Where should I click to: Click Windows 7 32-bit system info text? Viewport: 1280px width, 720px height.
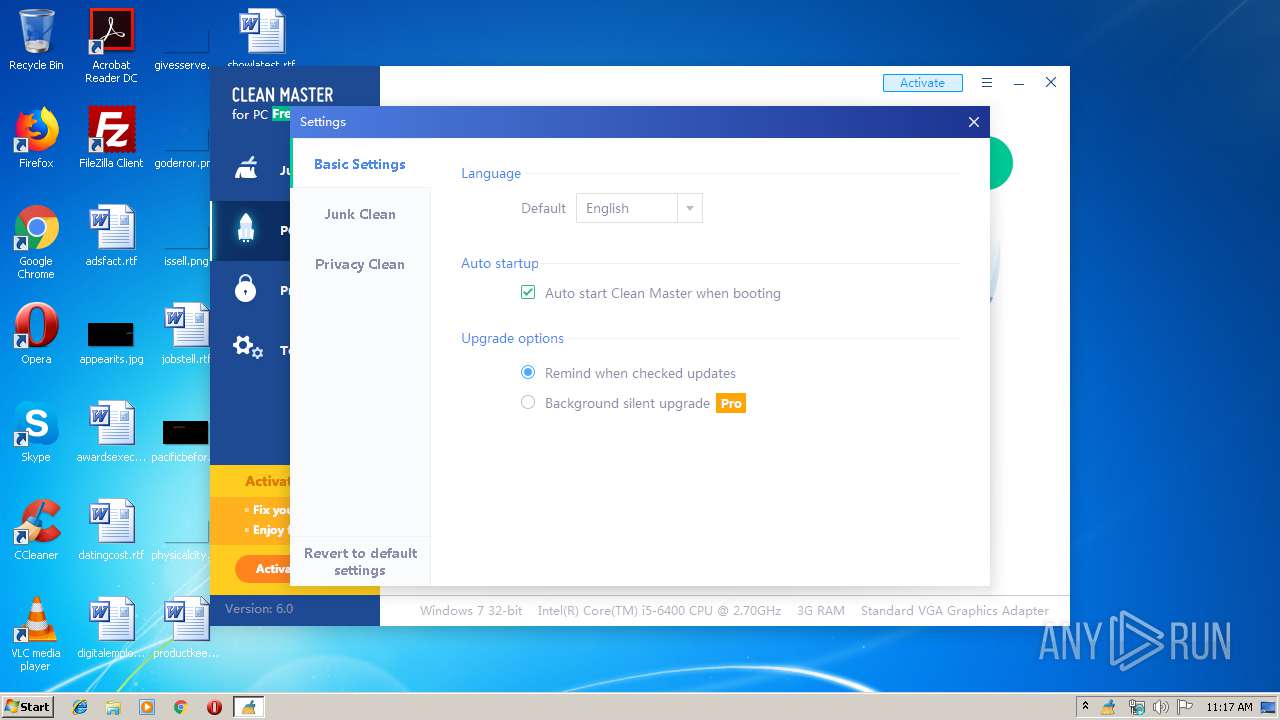pos(471,610)
